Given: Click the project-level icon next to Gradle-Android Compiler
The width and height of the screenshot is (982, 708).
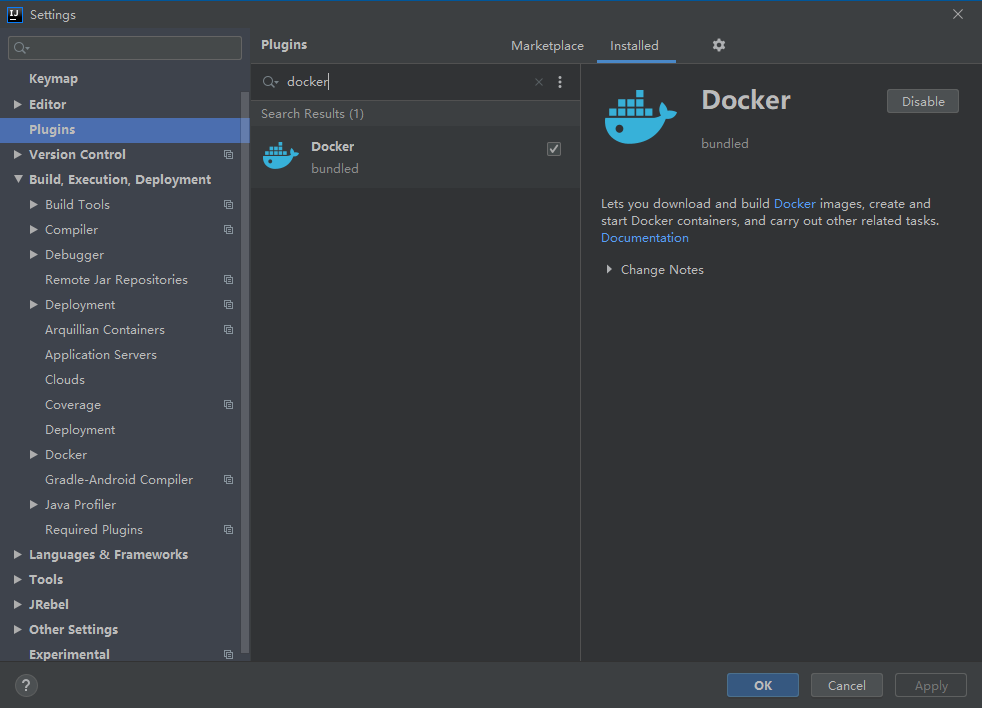Looking at the screenshot, I should coord(229,480).
